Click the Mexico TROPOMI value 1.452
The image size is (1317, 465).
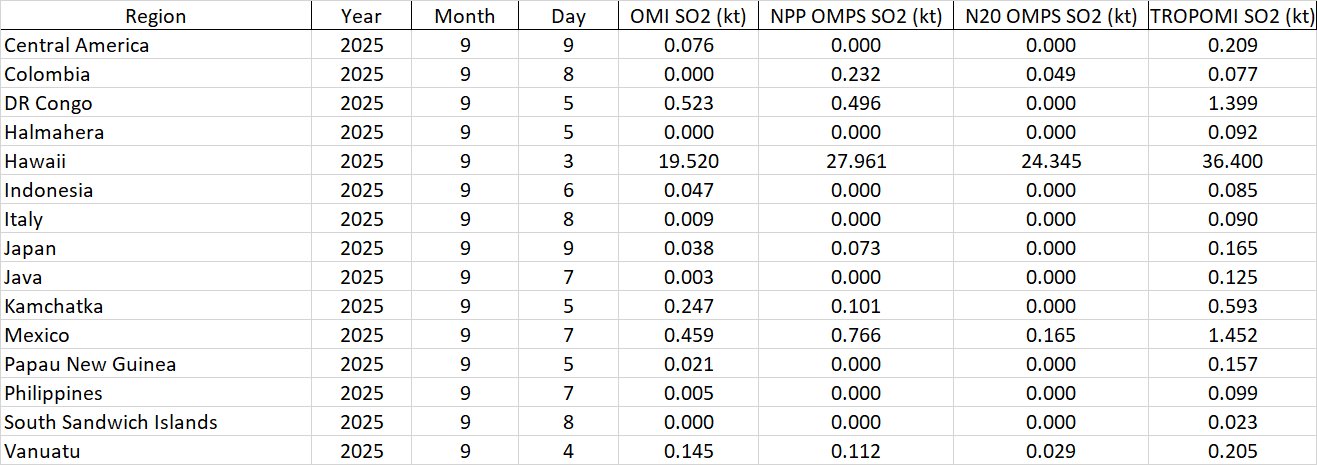[x=1232, y=335]
